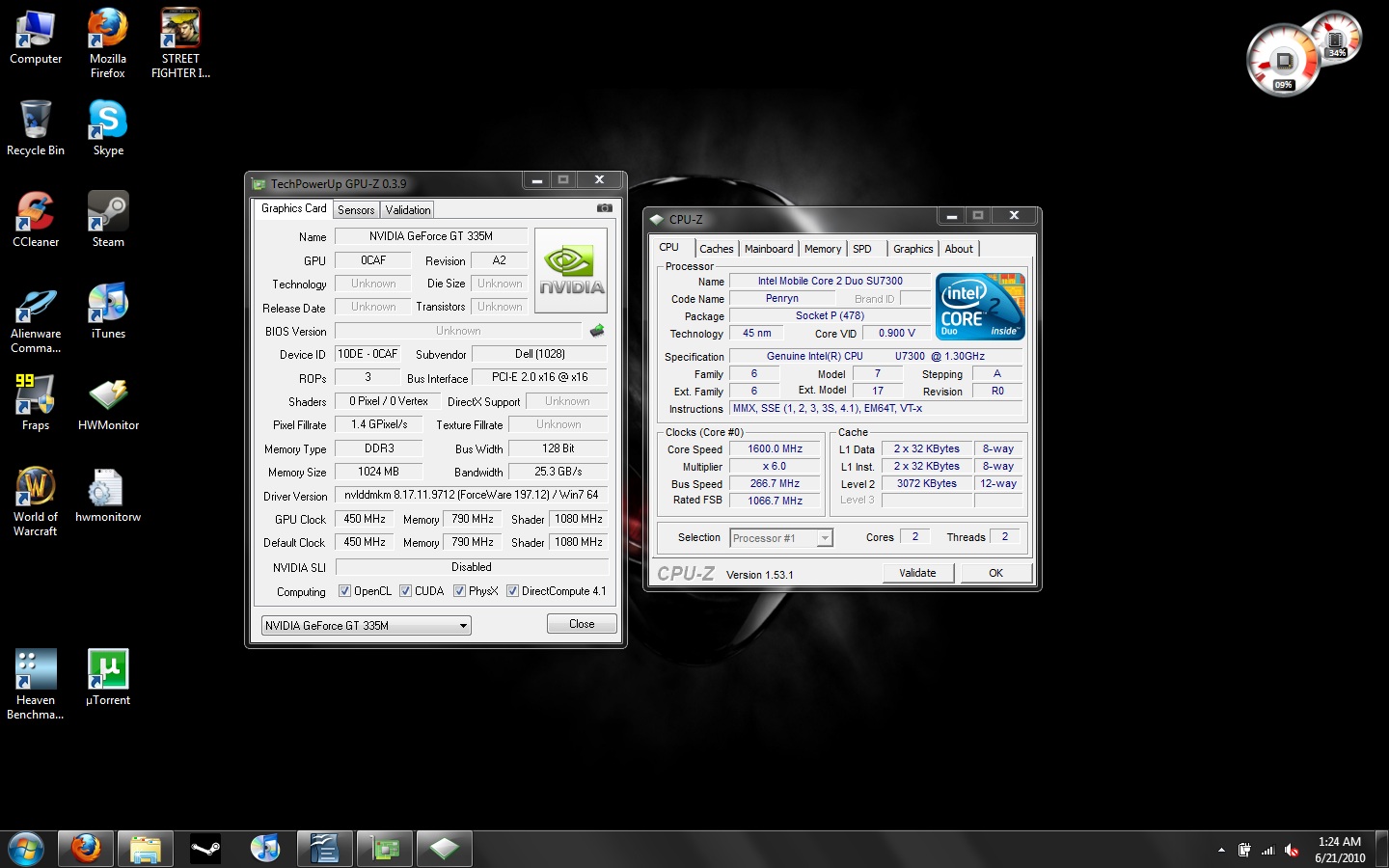Click the BIOS save chip icon
Image resolution: width=1389 pixels, height=868 pixels.
click(x=597, y=331)
